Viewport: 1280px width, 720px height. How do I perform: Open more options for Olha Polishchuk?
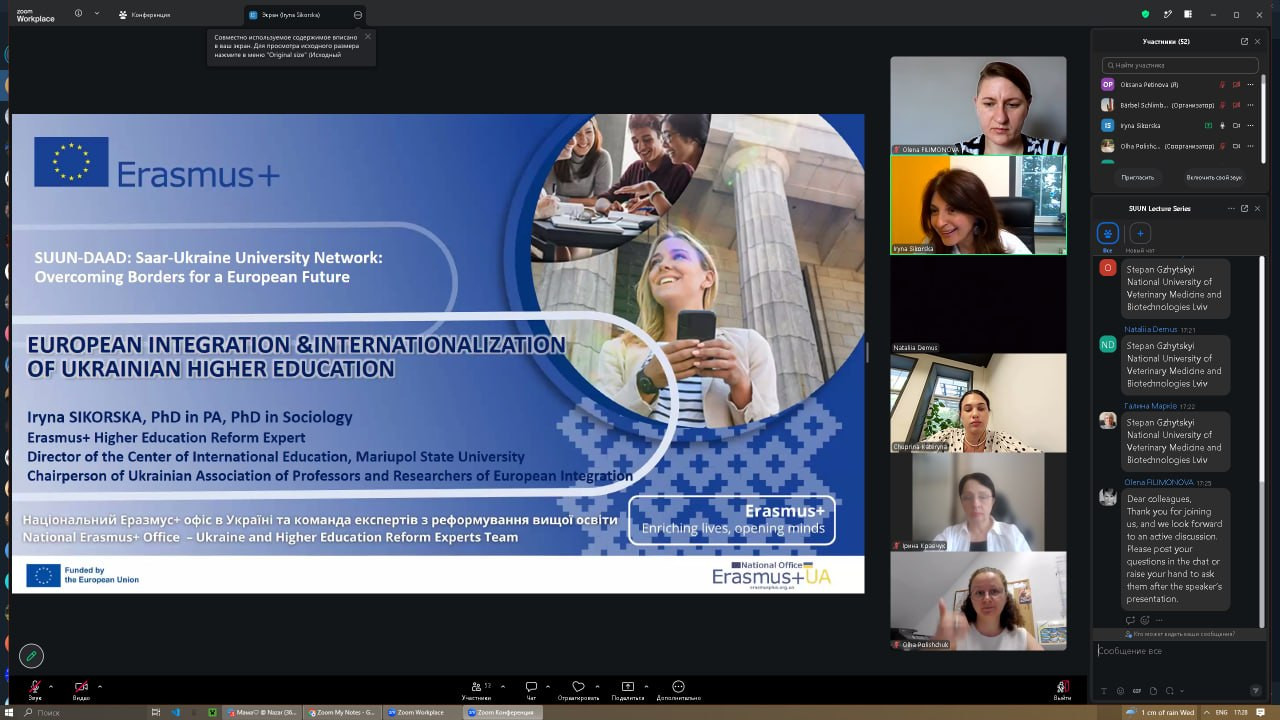[1251, 146]
